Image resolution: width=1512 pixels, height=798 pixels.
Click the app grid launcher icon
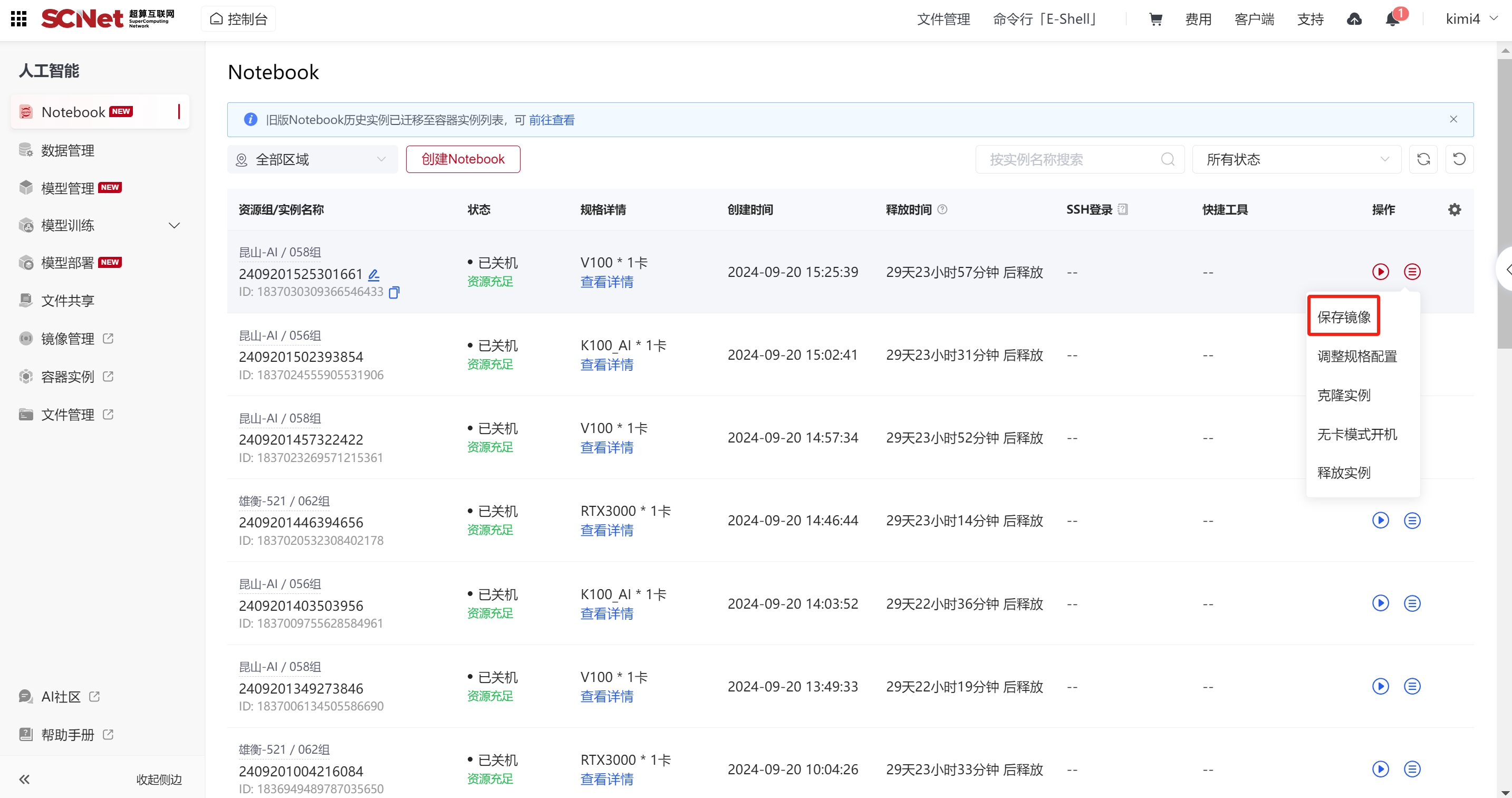[x=19, y=19]
